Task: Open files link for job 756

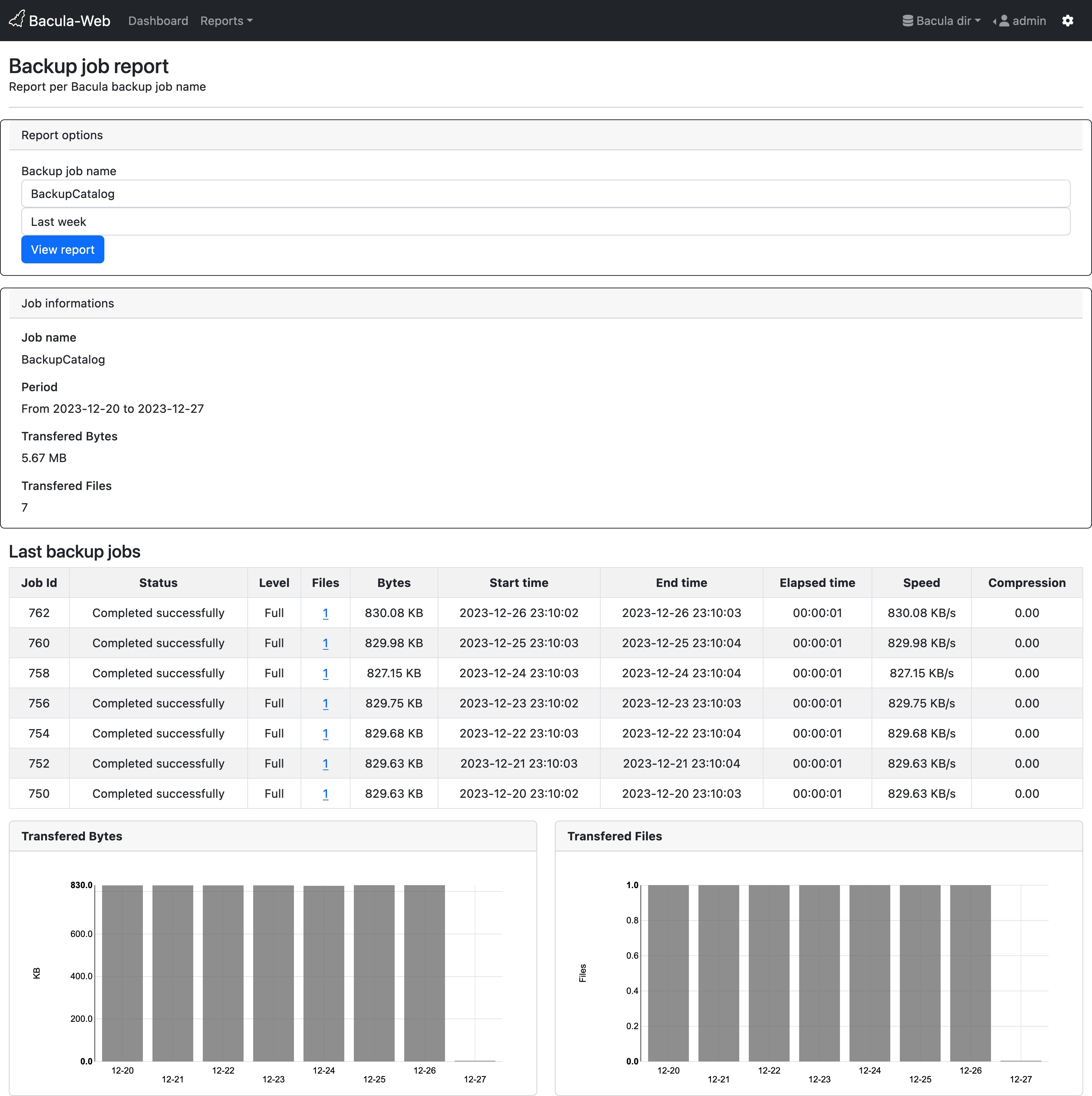Action: tap(325, 703)
